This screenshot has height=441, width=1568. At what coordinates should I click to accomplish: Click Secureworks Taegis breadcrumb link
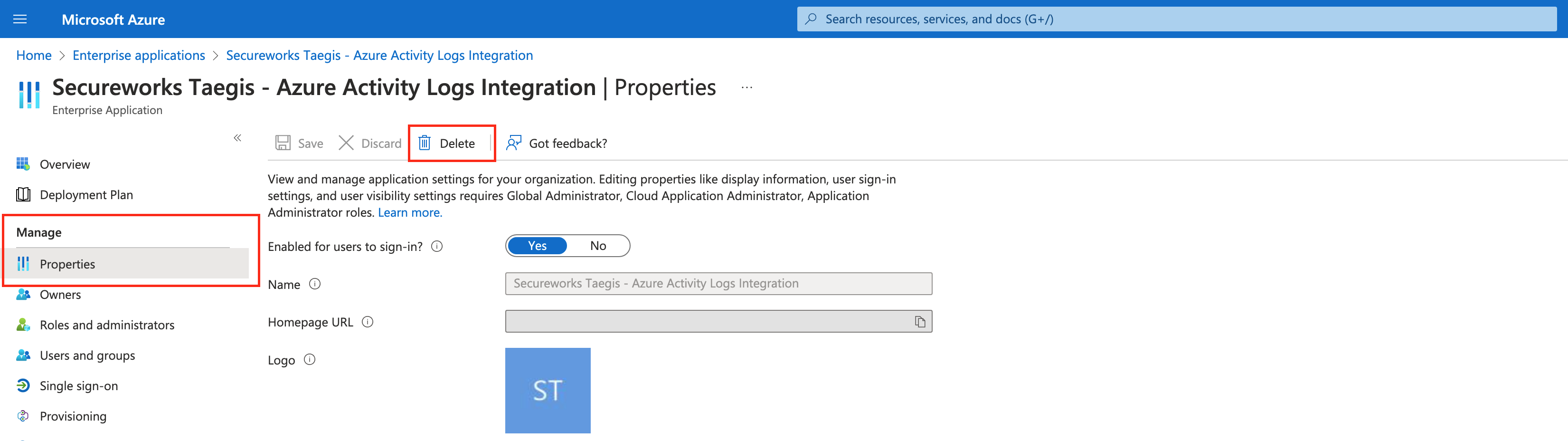[379, 56]
